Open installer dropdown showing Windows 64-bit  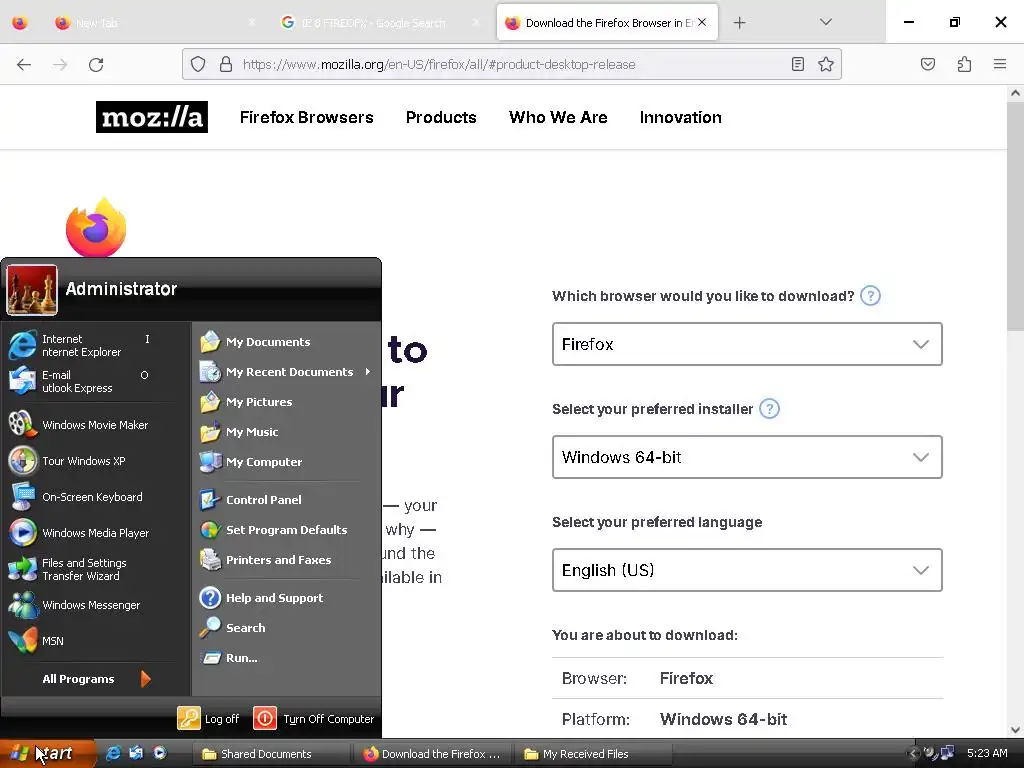(x=747, y=457)
